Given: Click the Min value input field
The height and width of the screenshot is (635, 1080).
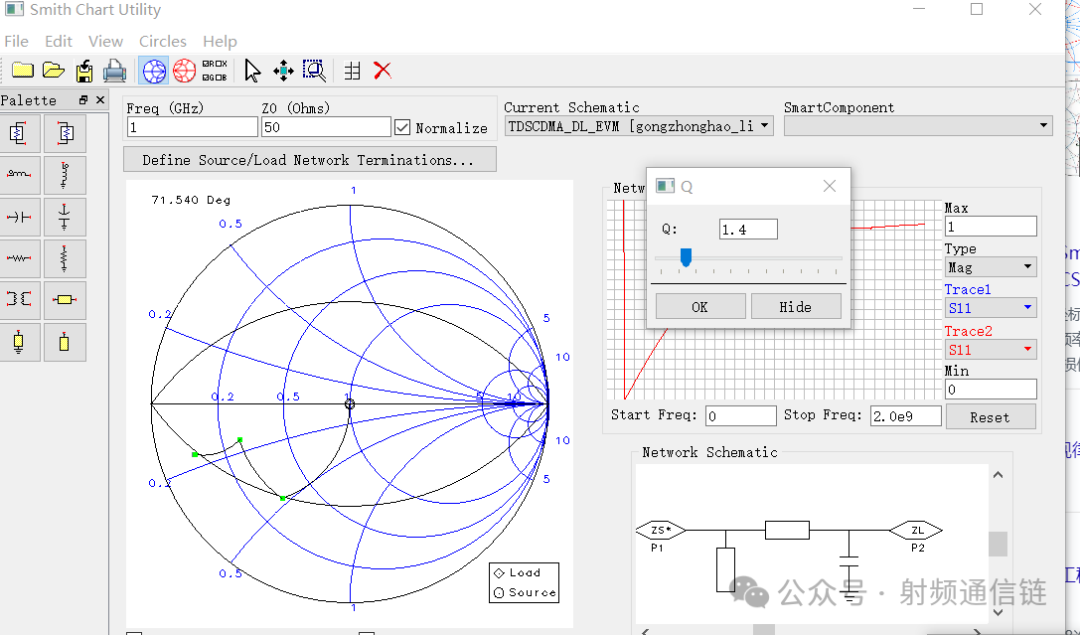Looking at the screenshot, I should tap(990, 389).
